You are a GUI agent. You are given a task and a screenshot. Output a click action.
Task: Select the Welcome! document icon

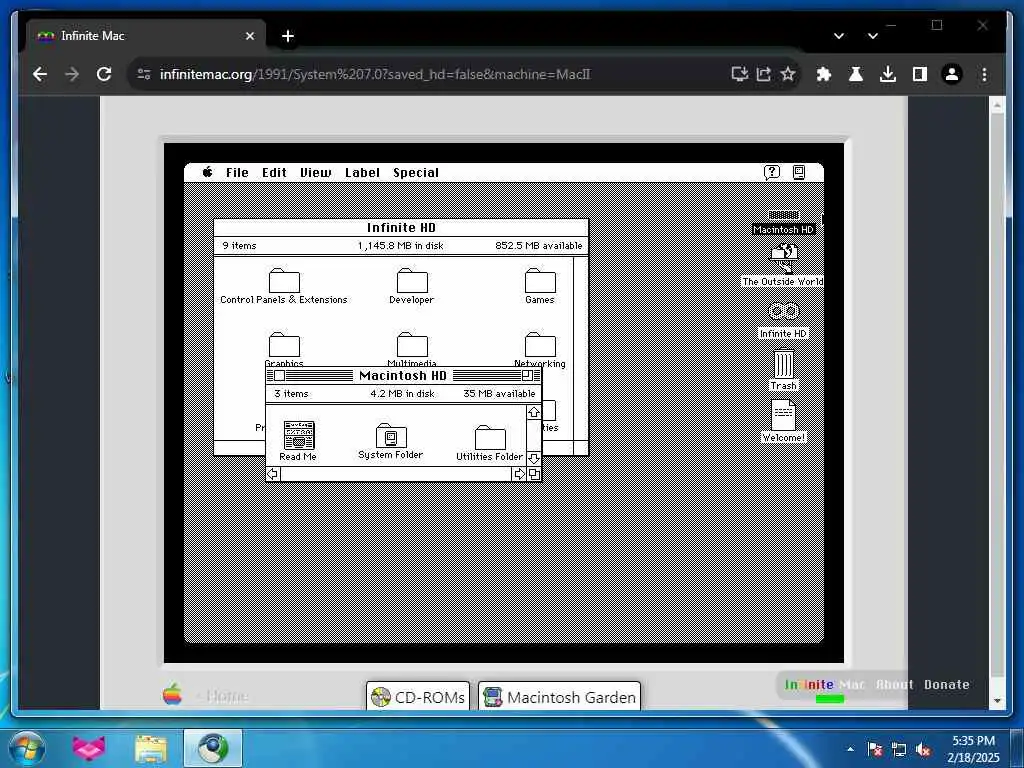pos(784,421)
